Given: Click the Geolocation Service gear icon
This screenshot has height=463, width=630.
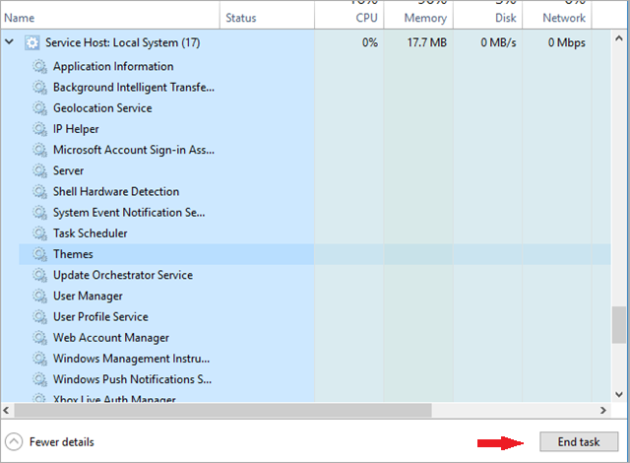Looking at the screenshot, I should coord(39,108).
